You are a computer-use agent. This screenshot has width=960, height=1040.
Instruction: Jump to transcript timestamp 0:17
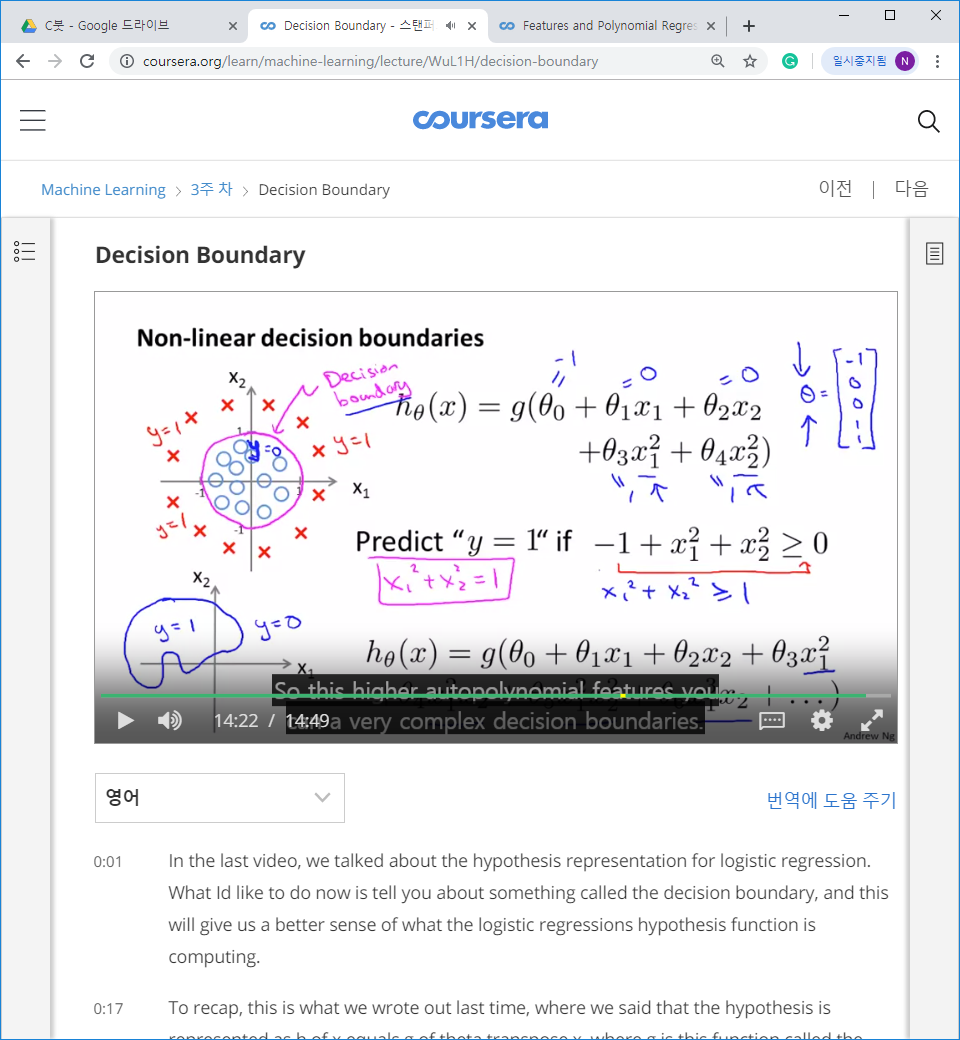pyautogui.click(x=108, y=1009)
